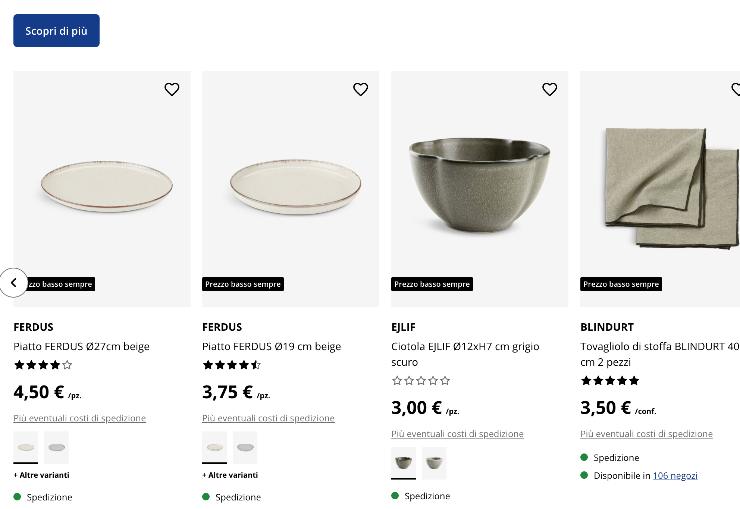
Task: Open Piatto FERDUS Ø19 cm beige title
Action: point(271,346)
